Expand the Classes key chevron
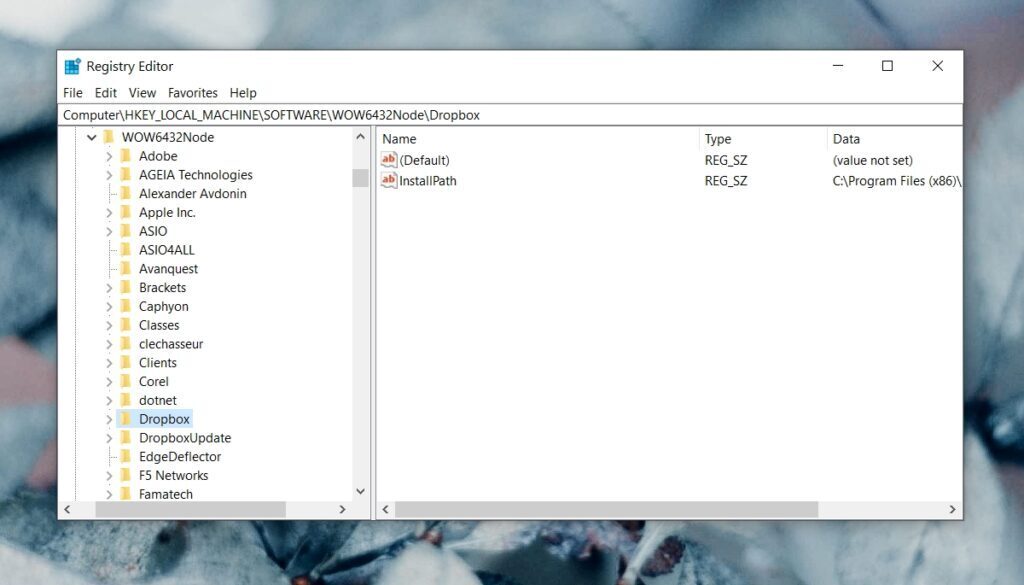 coord(110,325)
